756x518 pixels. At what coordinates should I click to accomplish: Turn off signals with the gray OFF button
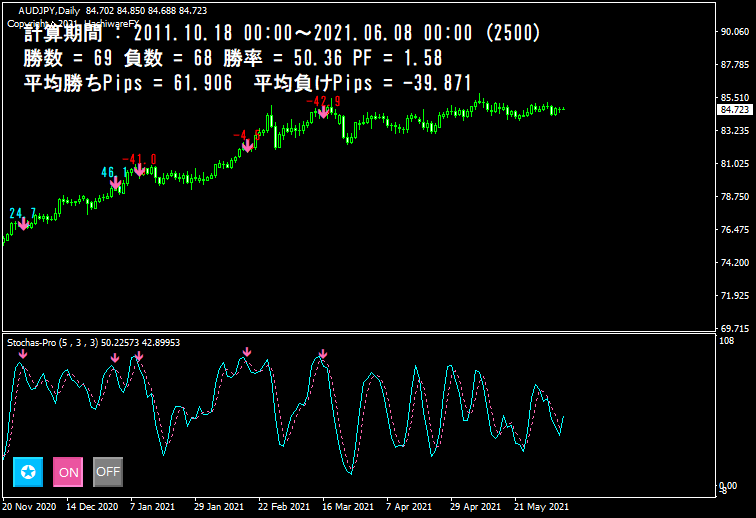pos(108,471)
